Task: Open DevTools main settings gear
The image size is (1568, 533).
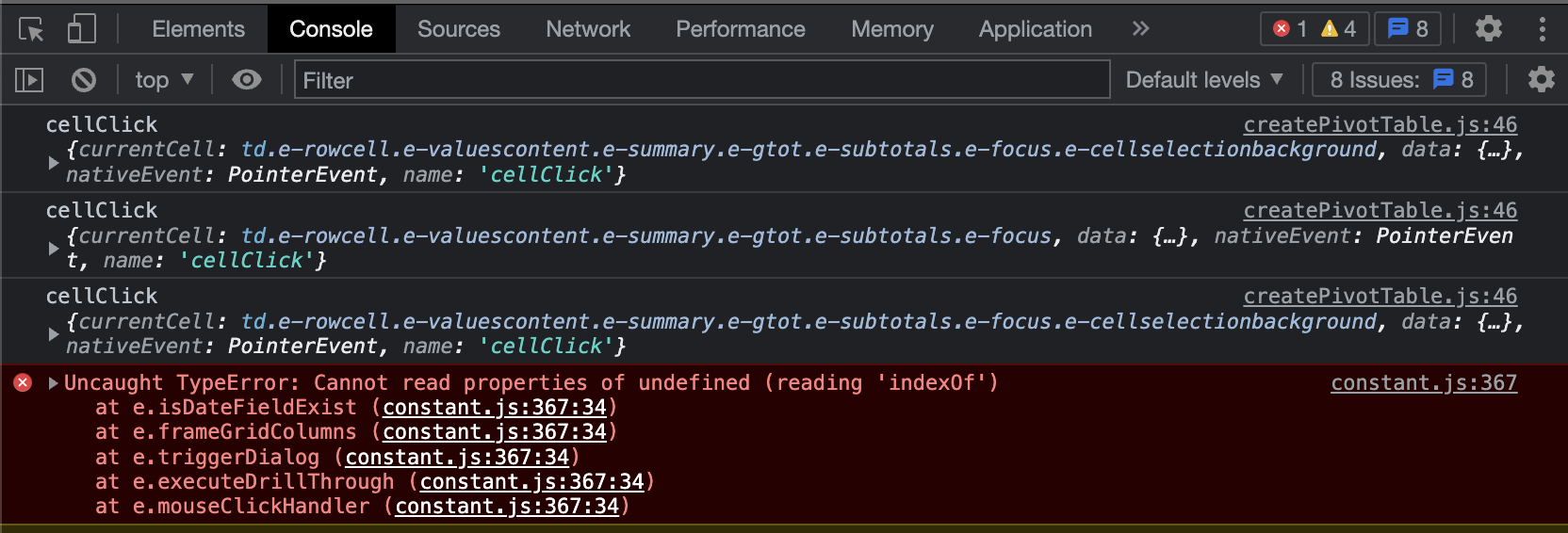Action: coord(1488,29)
